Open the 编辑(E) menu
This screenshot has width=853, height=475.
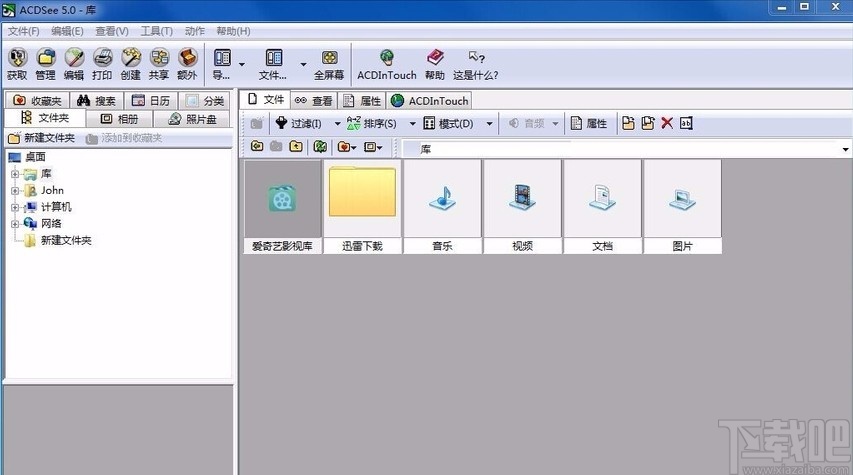click(x=67, y=31)
